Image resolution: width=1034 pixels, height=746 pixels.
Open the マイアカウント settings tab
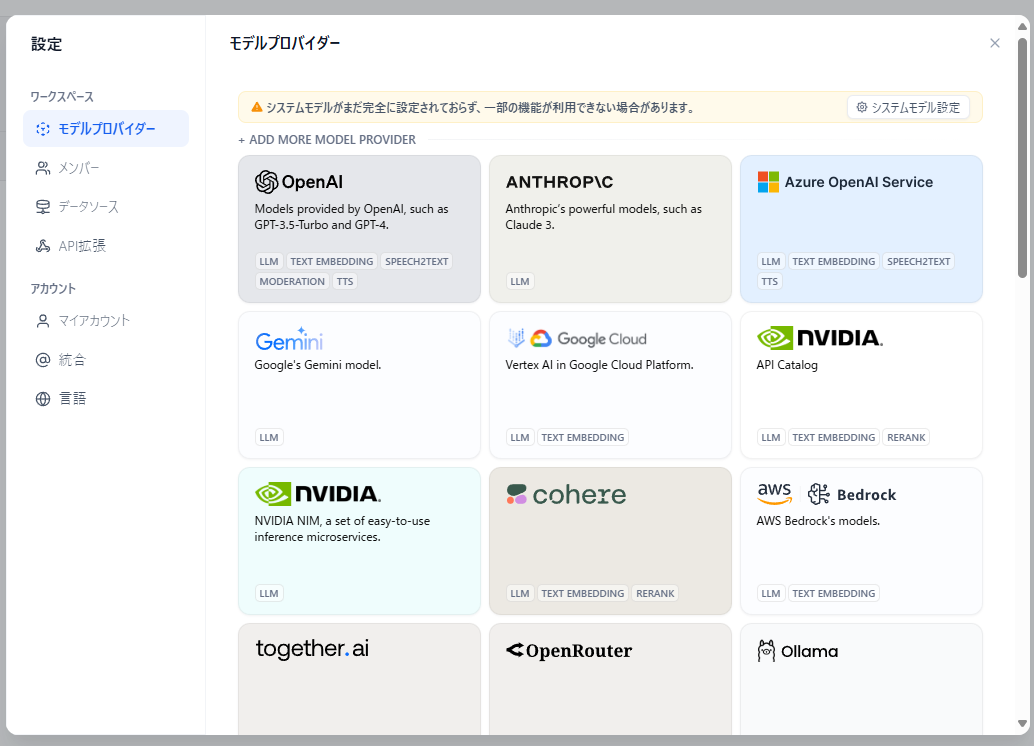click(106, 321)
